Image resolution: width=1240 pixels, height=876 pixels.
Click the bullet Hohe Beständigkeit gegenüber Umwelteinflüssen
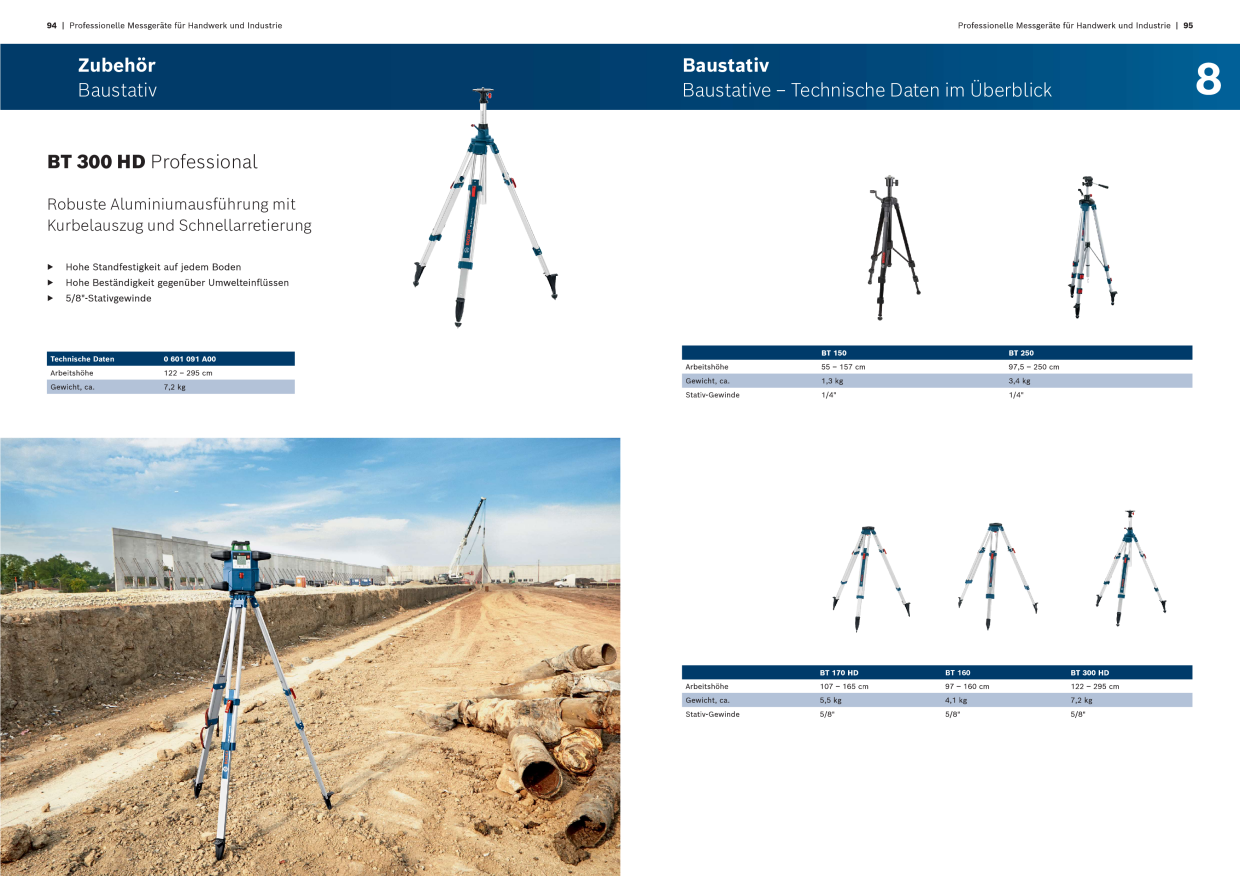click(177, 283)
